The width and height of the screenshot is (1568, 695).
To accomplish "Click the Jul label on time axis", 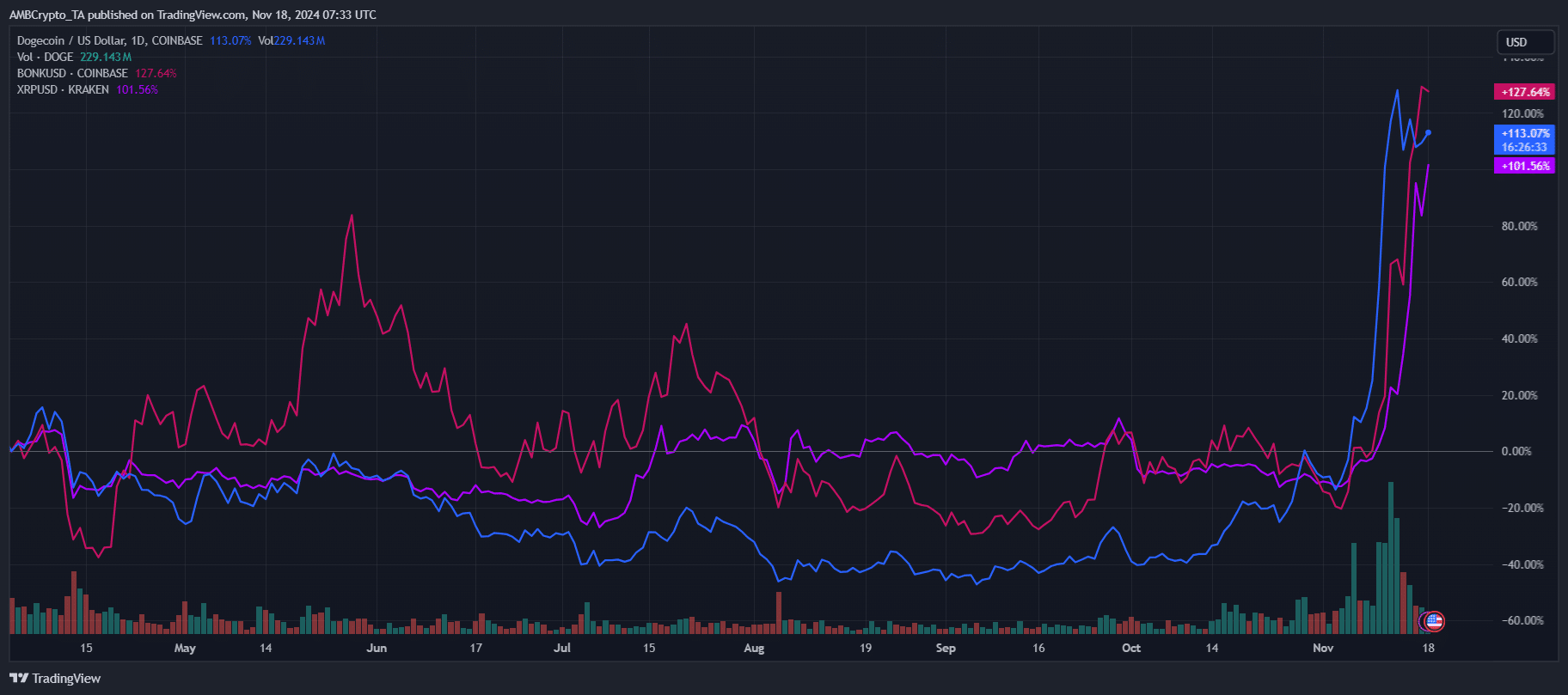I will 562,648.
